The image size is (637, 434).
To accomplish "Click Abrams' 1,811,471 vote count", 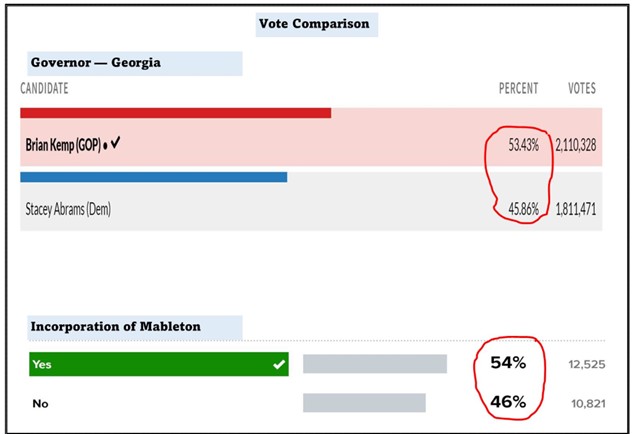I will point(575,209).
